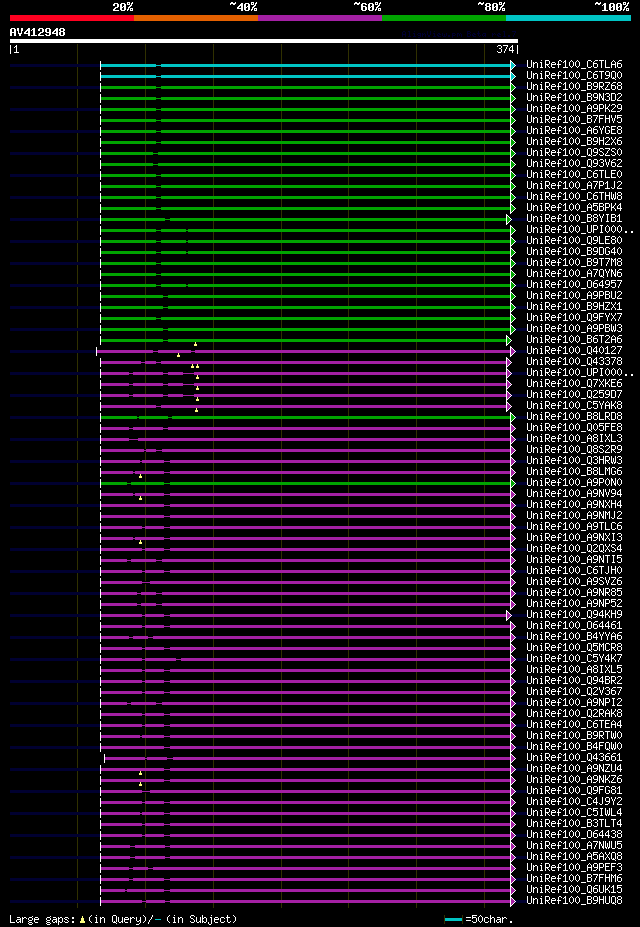Screen dimensions: 640x927
Task: Select the UniRef100_Q2QXS4 label
Action: pyautogui.click(x=574, y=548)
